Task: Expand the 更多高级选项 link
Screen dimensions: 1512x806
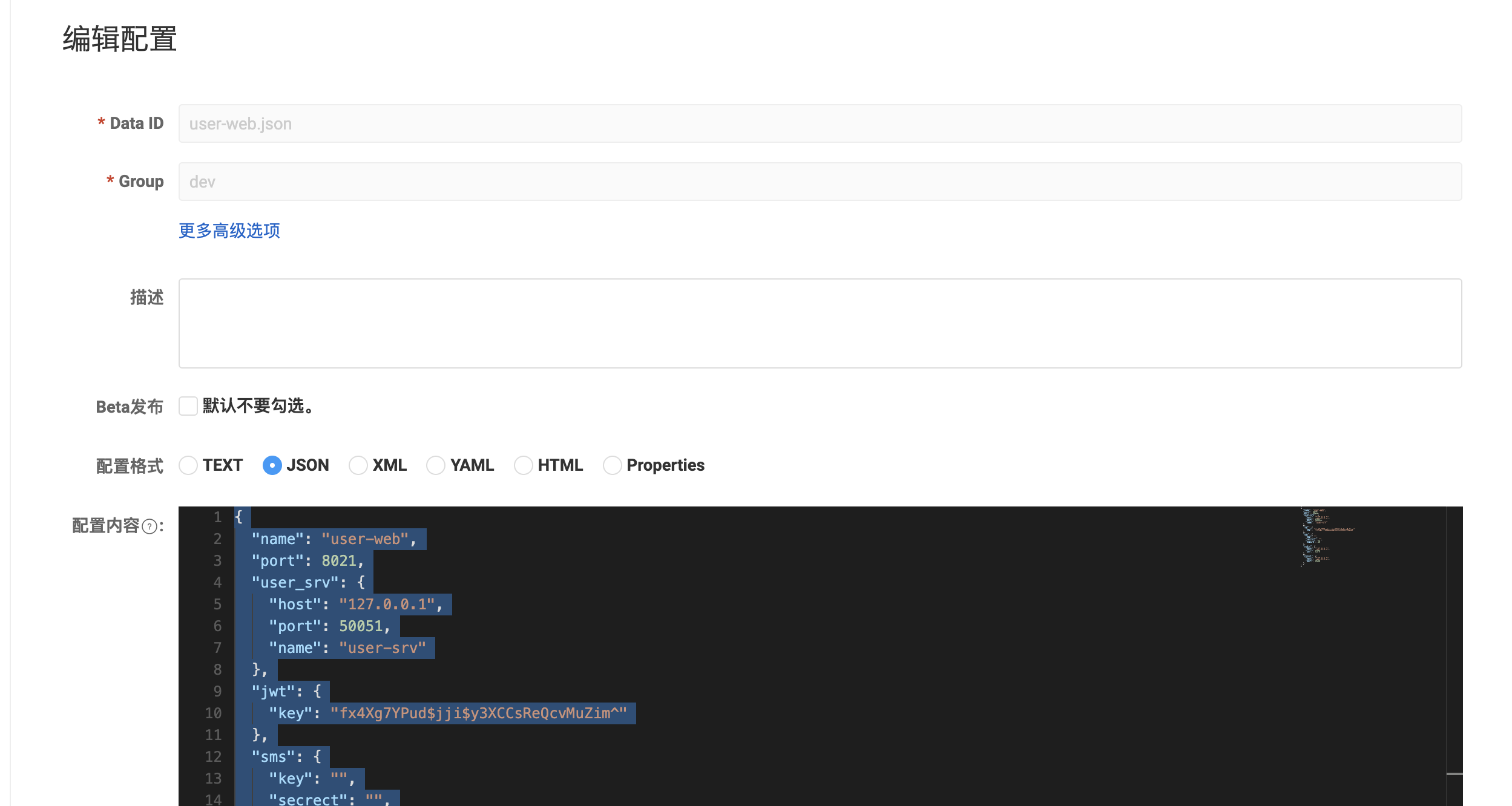Action: pos(229,231)
